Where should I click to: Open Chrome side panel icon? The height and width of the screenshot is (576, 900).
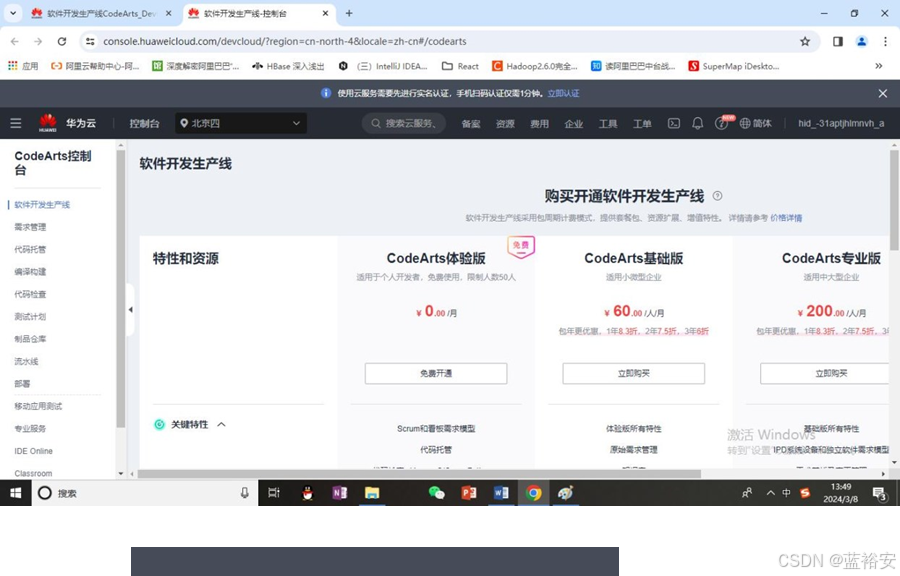[837, 41]
